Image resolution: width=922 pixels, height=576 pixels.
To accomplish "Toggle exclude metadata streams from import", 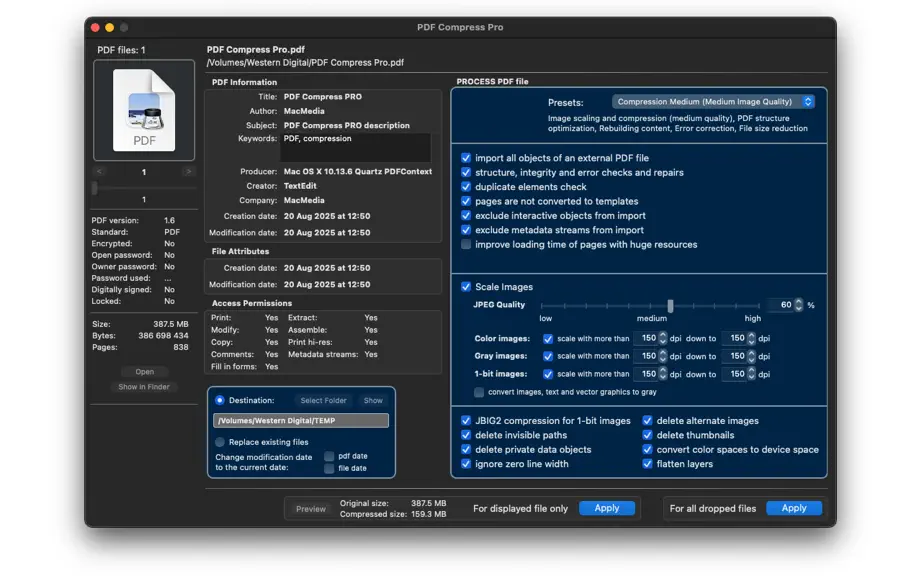I will (466, 230).
